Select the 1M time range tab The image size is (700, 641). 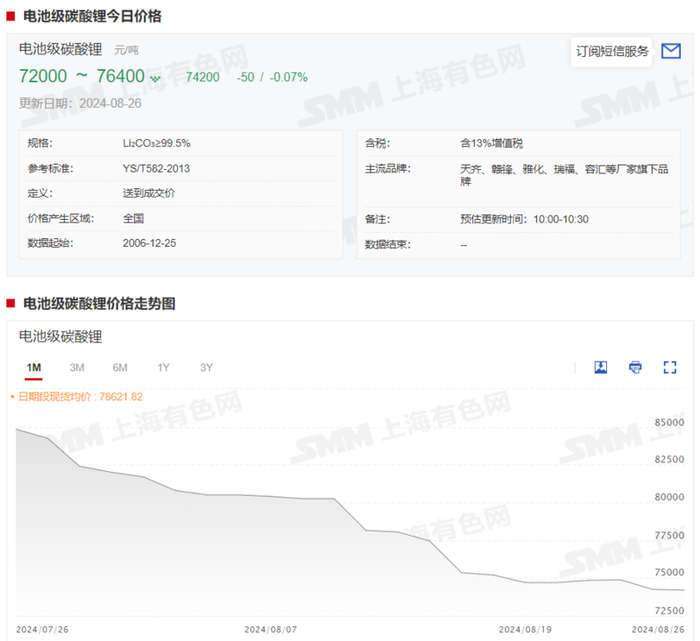click(33, 367)
